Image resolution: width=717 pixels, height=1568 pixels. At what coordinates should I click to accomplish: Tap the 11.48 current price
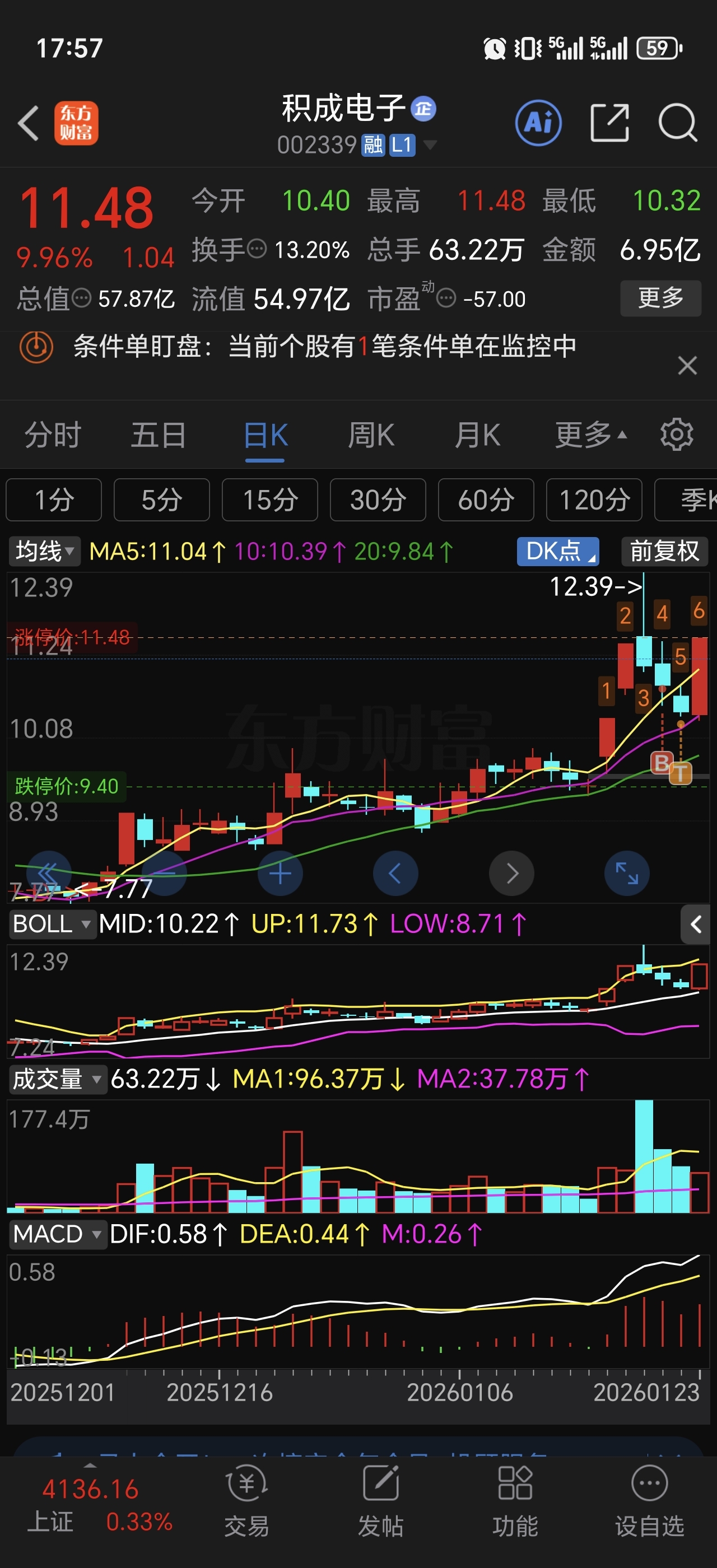pyautogui.click(x=86, y=208)
